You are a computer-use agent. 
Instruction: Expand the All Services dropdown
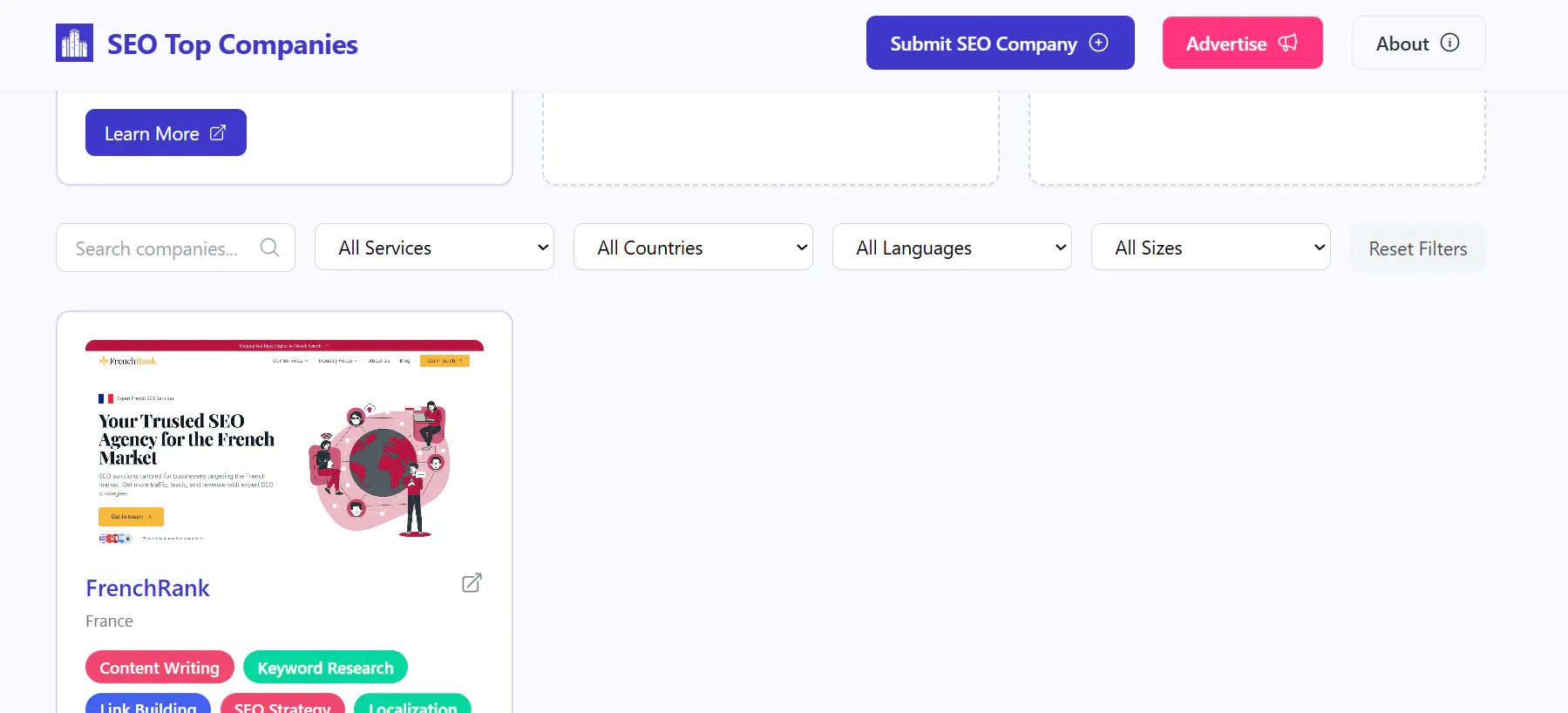coord(434,248)
